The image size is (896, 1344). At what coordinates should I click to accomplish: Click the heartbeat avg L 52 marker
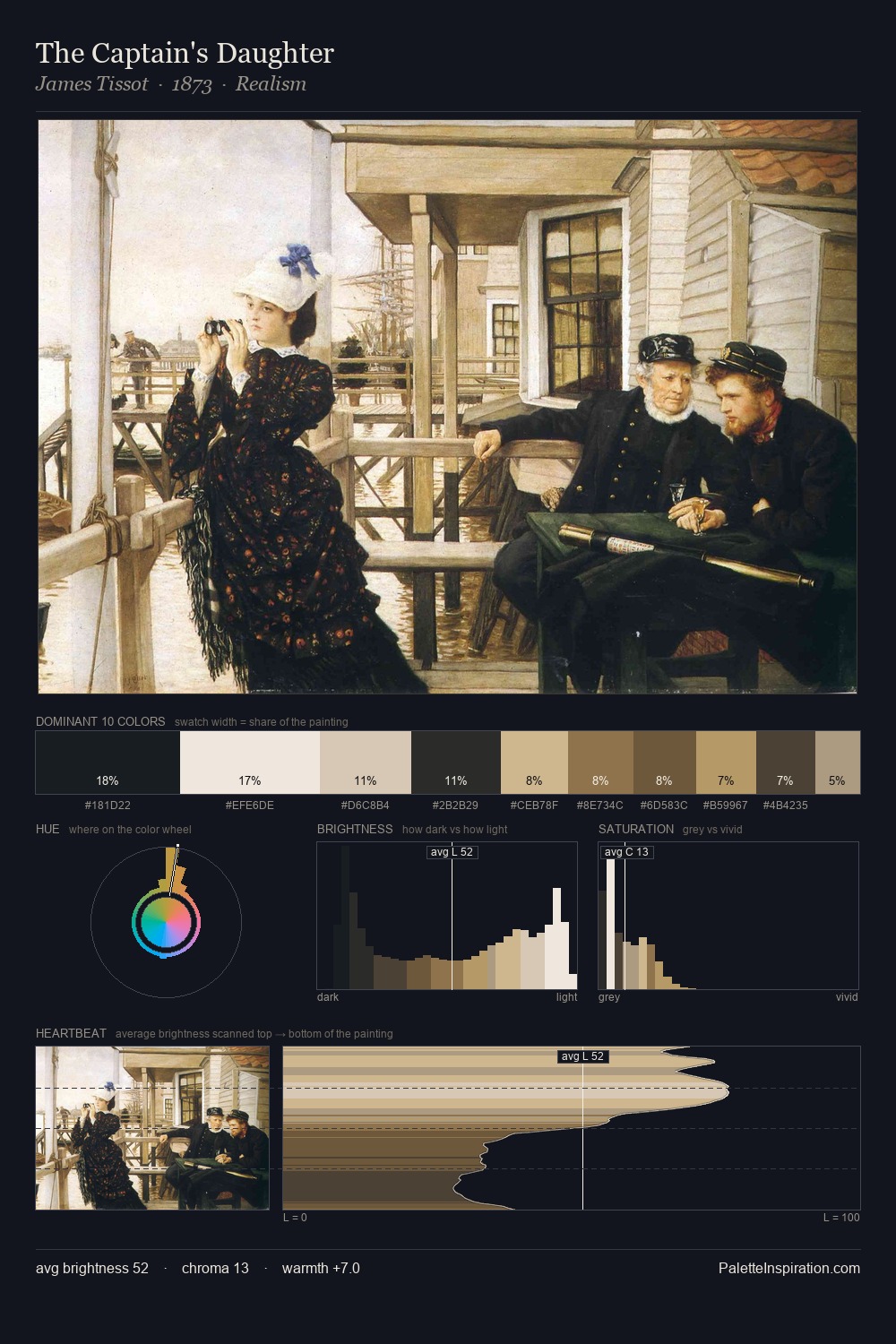point(582,1056)
